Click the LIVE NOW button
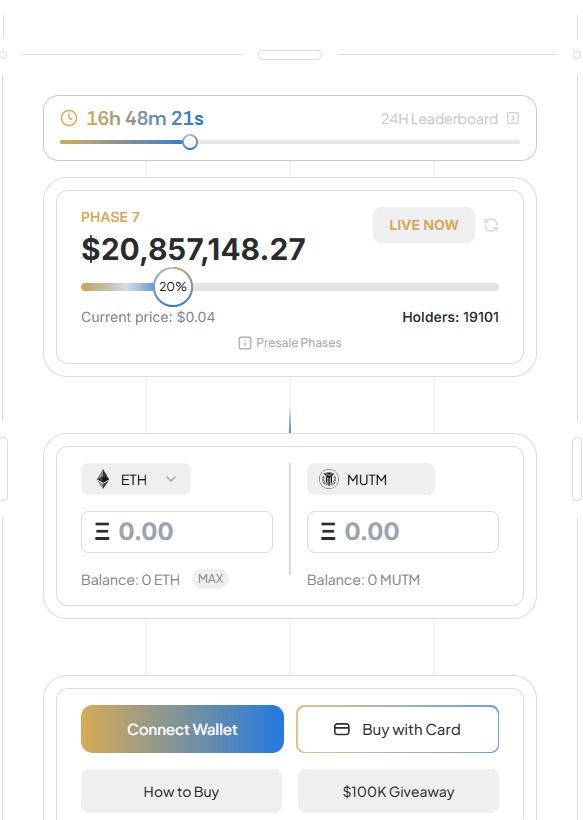Screen dimensions: 583x820 [424, 225]
